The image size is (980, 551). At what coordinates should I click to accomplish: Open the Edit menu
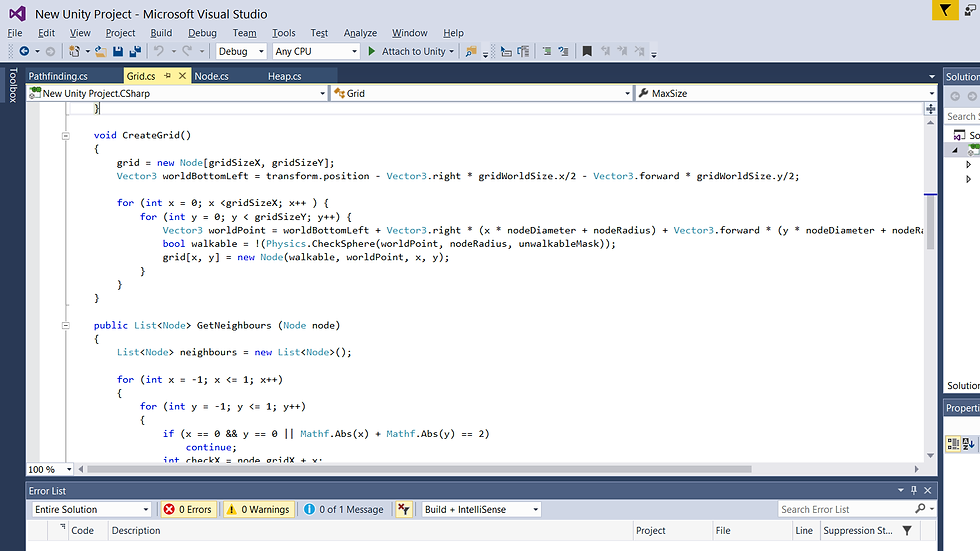tap(46, 33)
